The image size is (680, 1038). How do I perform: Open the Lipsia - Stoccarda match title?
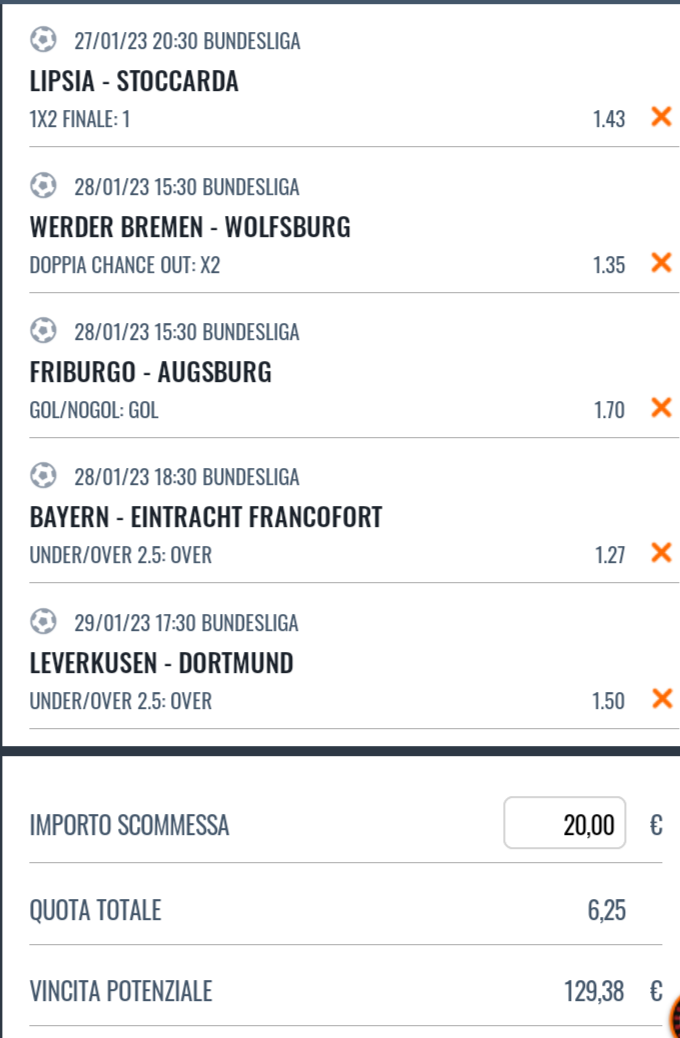(x=135, y=81)
